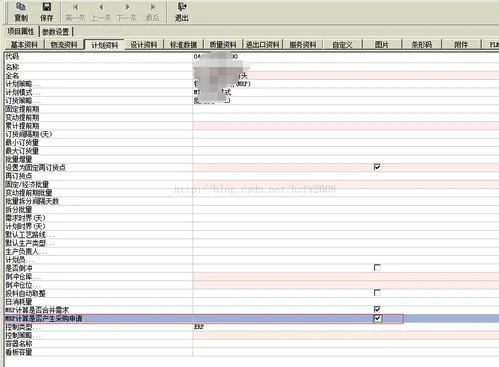This screenshot has height=367, width=499.
Task: Click the 变动提前期 value field
Action: pos(346,117)
